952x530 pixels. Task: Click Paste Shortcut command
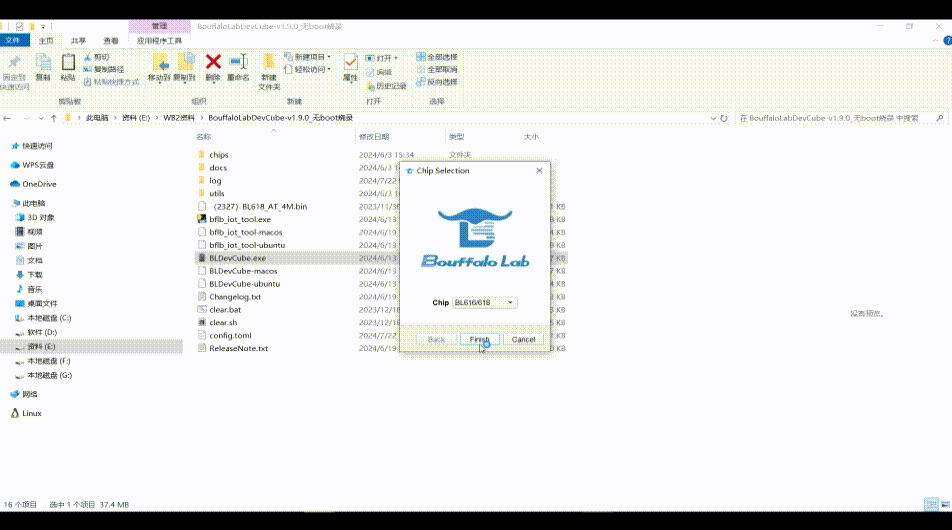tap(111, 81)
